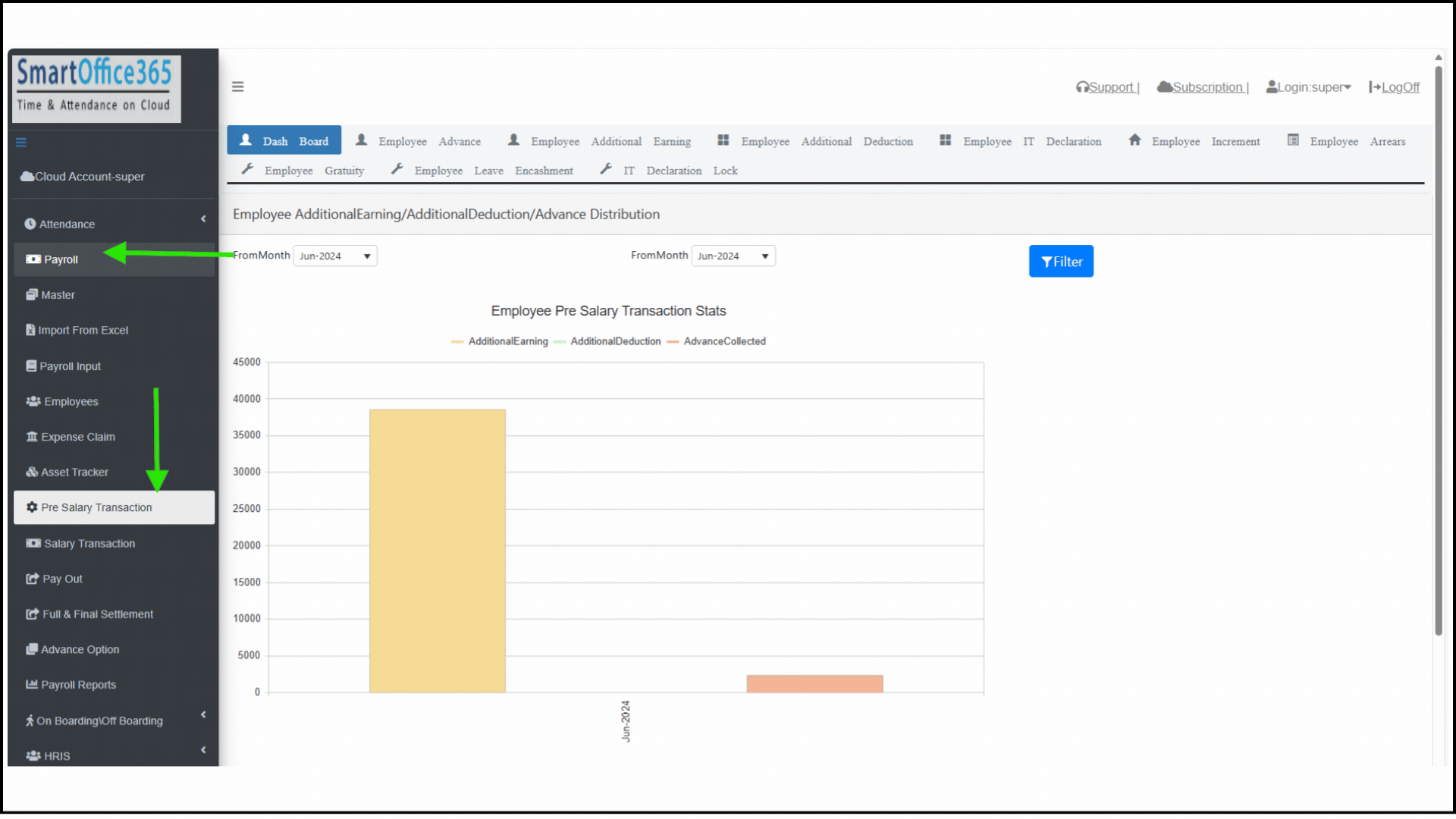The width and height of the screenshot is (1456, 819).
Task: Click the Full & Final Settlement icon
Action: tap(33, 614)
